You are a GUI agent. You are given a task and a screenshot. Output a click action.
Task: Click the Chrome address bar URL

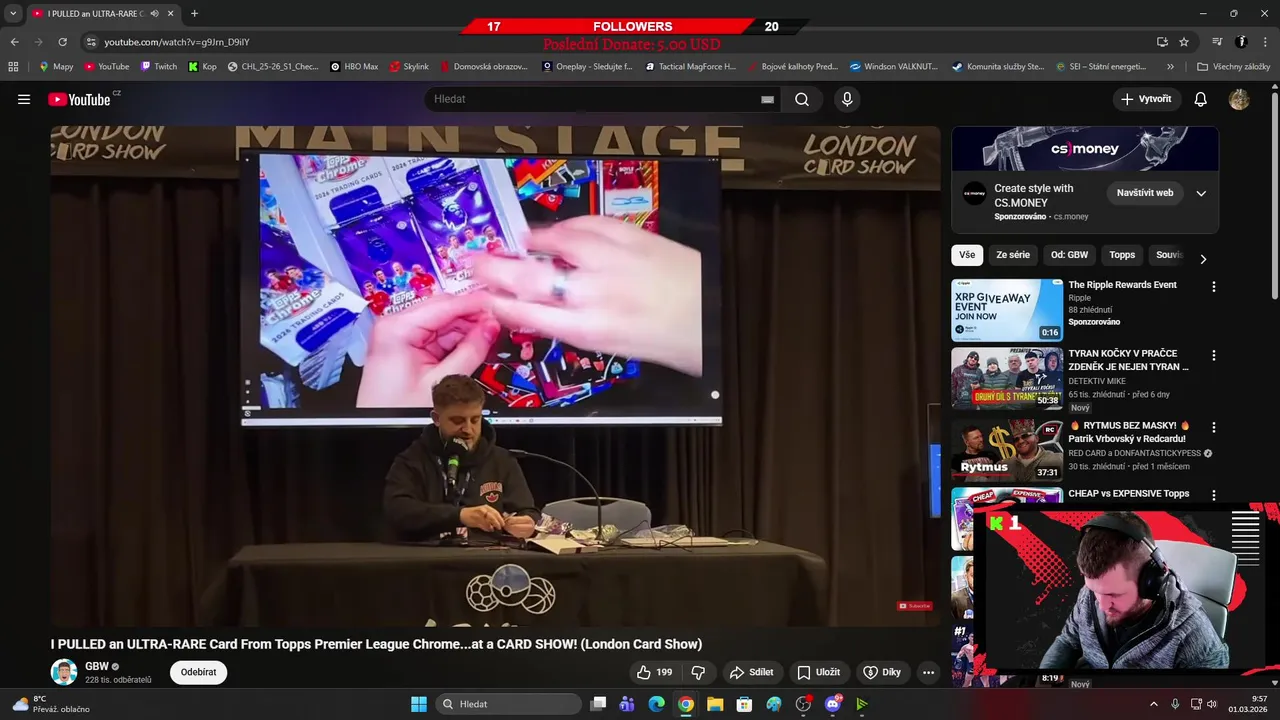point(176,42)
